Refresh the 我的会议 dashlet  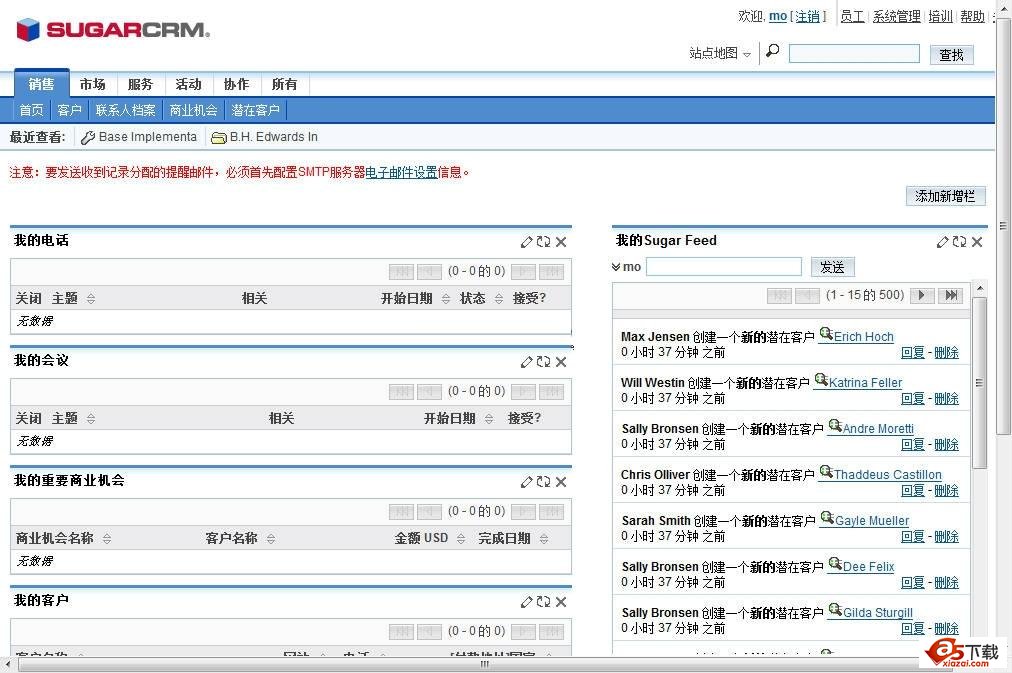click(543, 362)
